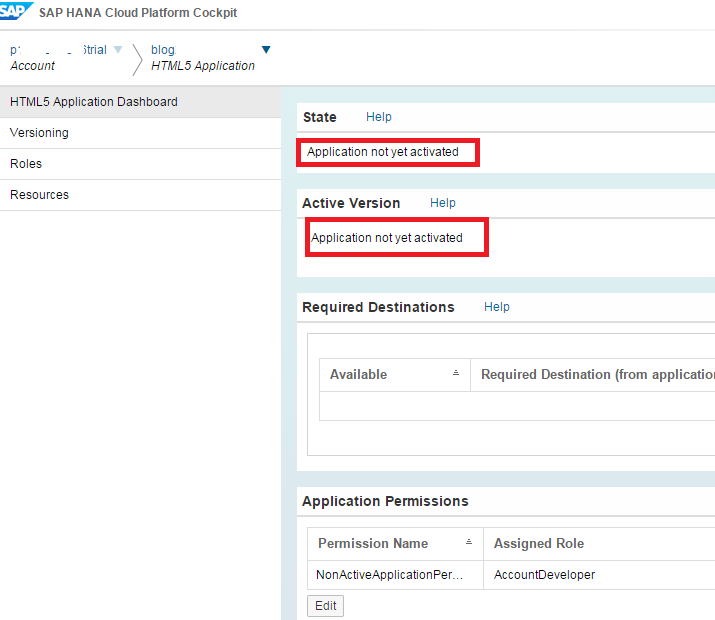Expand the HTML5 Application dropdown arrow
Image resolution: width=715 pixels, height=620 pixels.
click(x=266, y=49)
